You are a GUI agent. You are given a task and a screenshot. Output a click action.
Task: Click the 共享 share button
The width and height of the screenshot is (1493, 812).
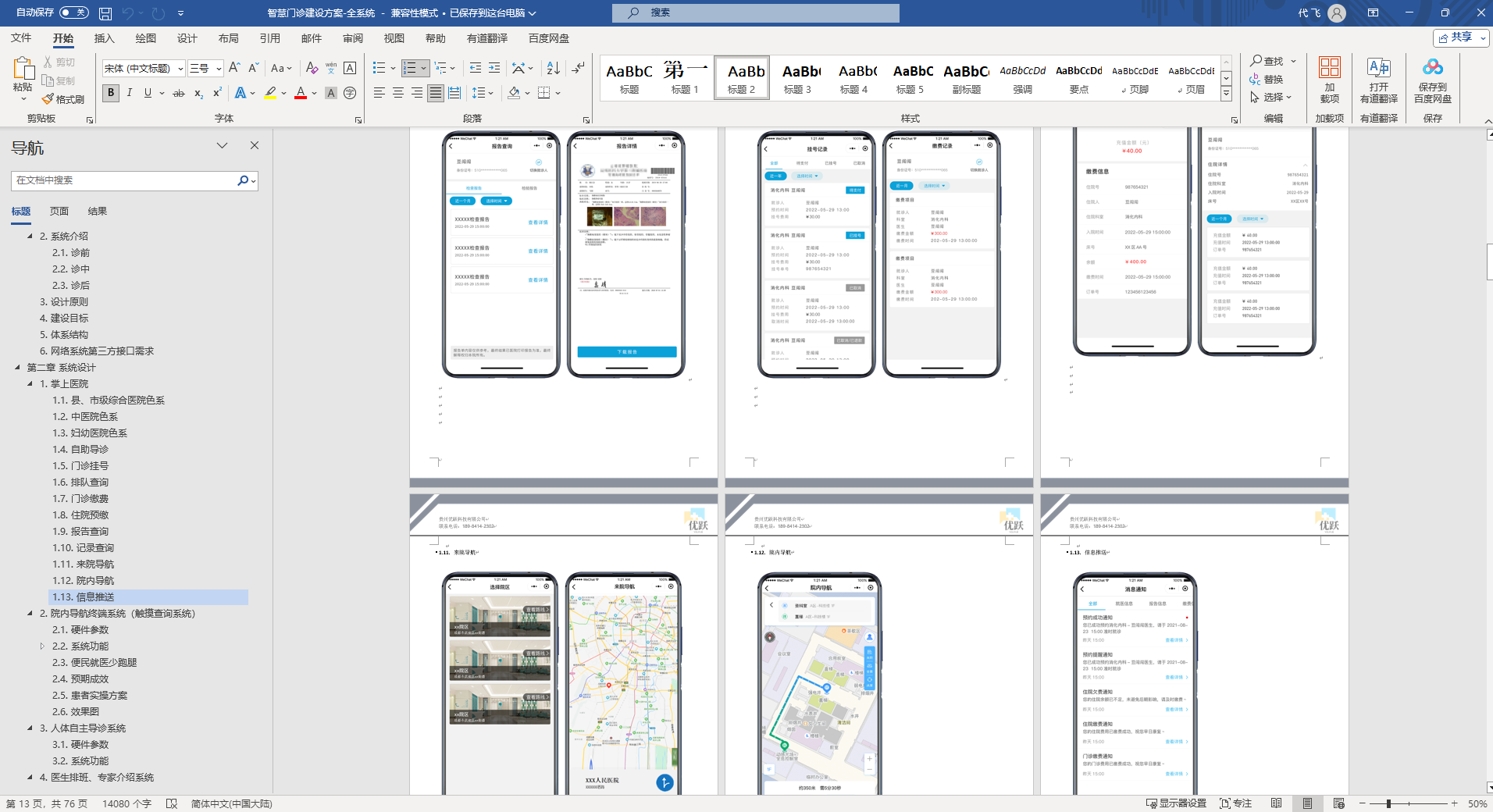[x=1461, y=37]
